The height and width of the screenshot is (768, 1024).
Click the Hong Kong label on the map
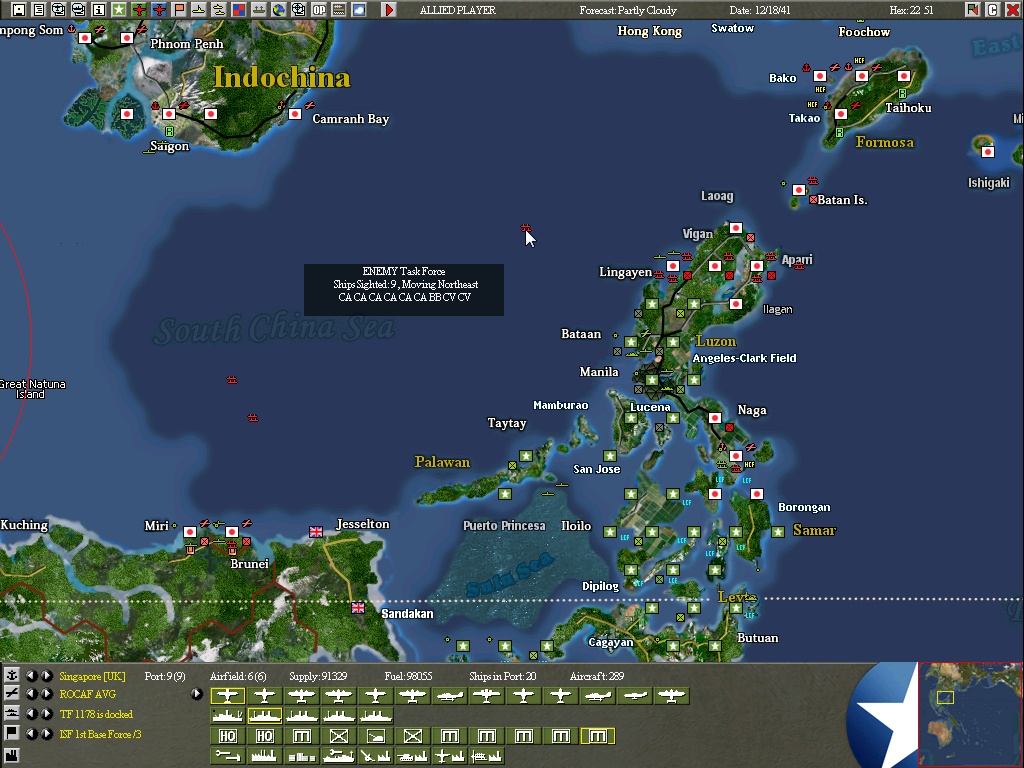click(x=650, y=31)
